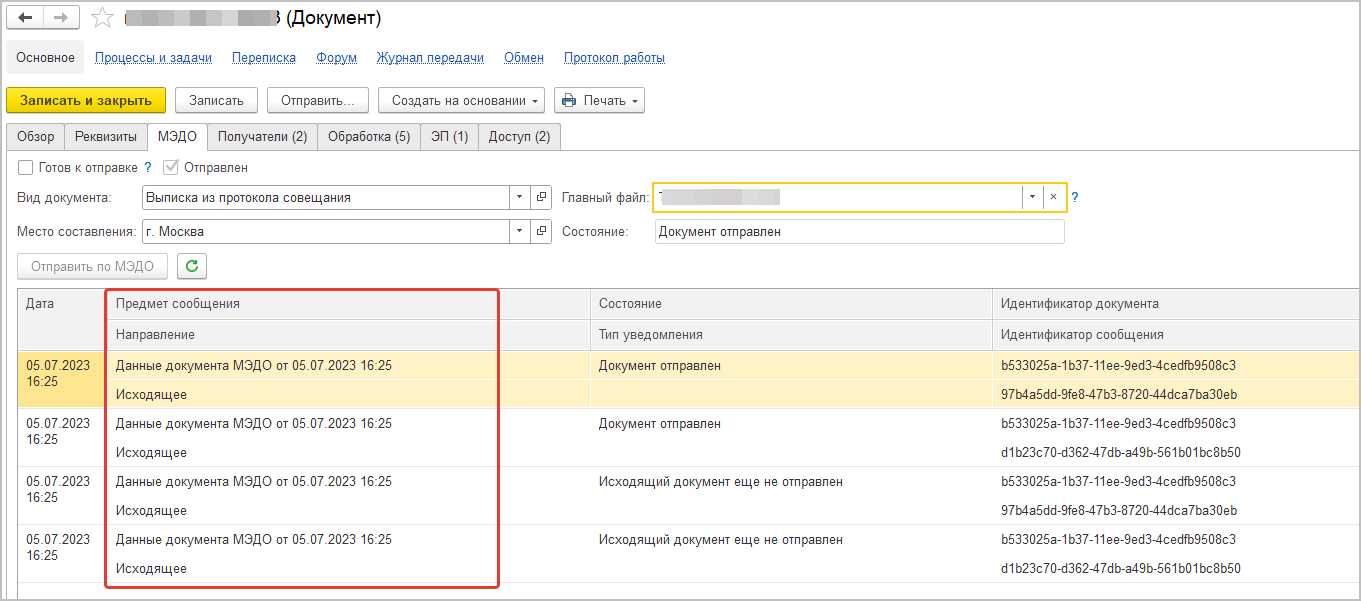The height and width of the screenshot is (601, 1361).
Task: Expand the Место составления dropdown list
Action: tap(519, 232)
